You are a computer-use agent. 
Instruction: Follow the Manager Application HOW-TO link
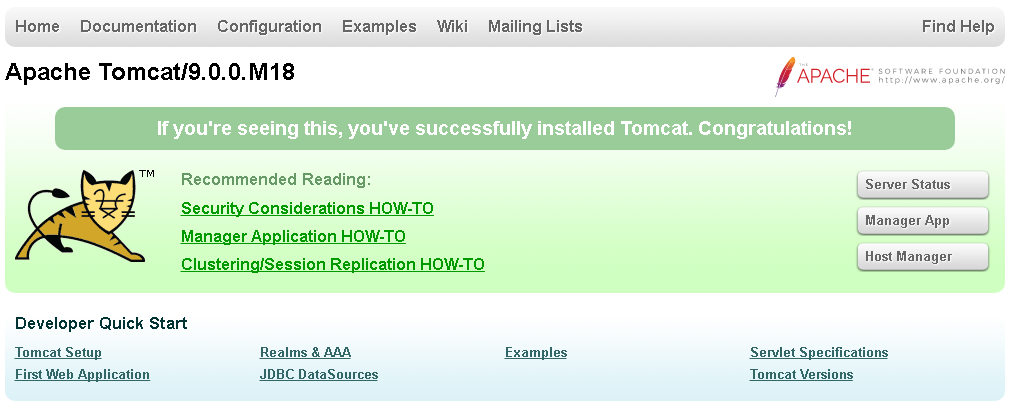pos(293,237)
